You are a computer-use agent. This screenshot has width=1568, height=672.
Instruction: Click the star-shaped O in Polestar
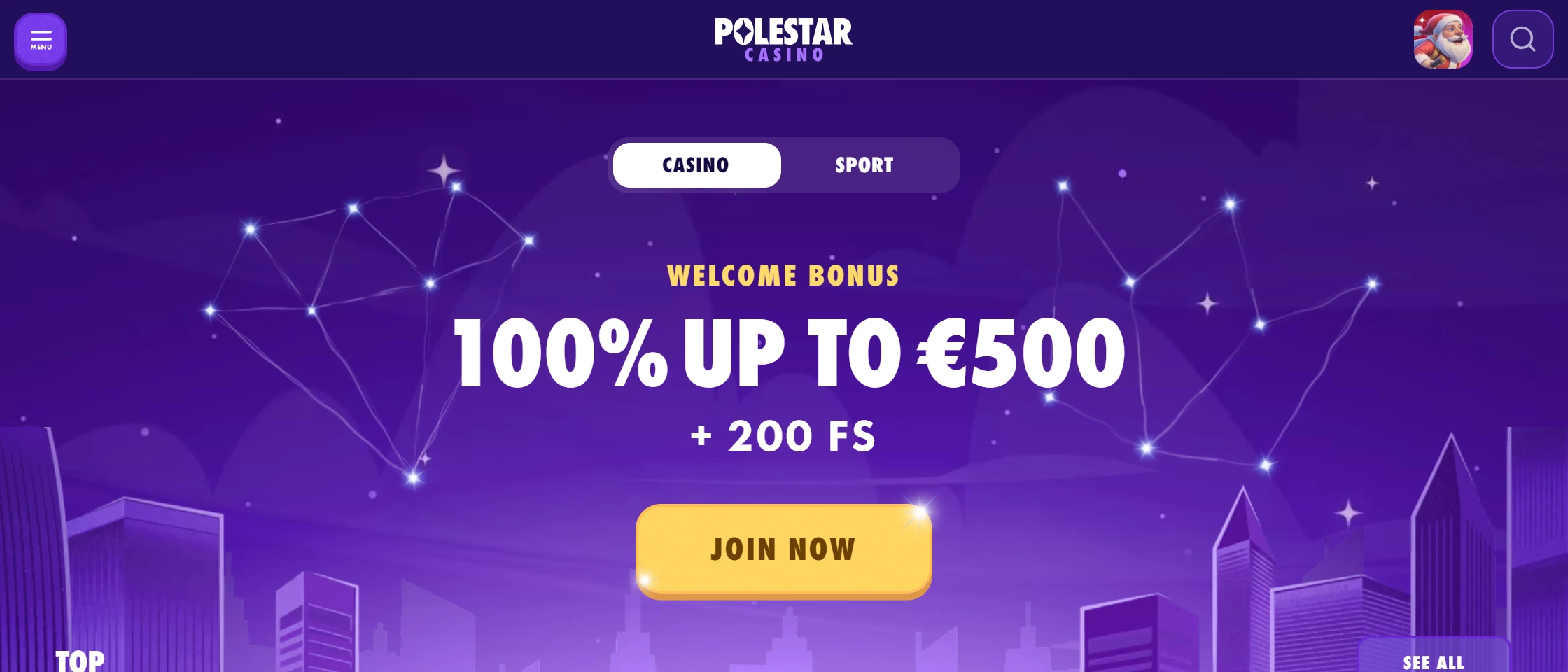click(744, 32)
